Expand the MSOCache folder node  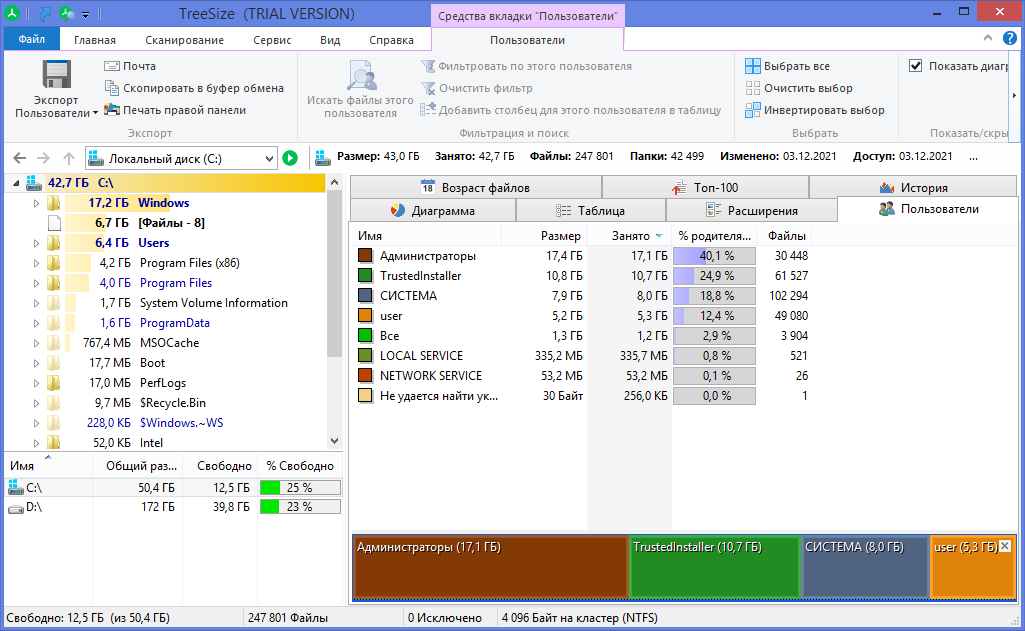(x=36, y=343)
